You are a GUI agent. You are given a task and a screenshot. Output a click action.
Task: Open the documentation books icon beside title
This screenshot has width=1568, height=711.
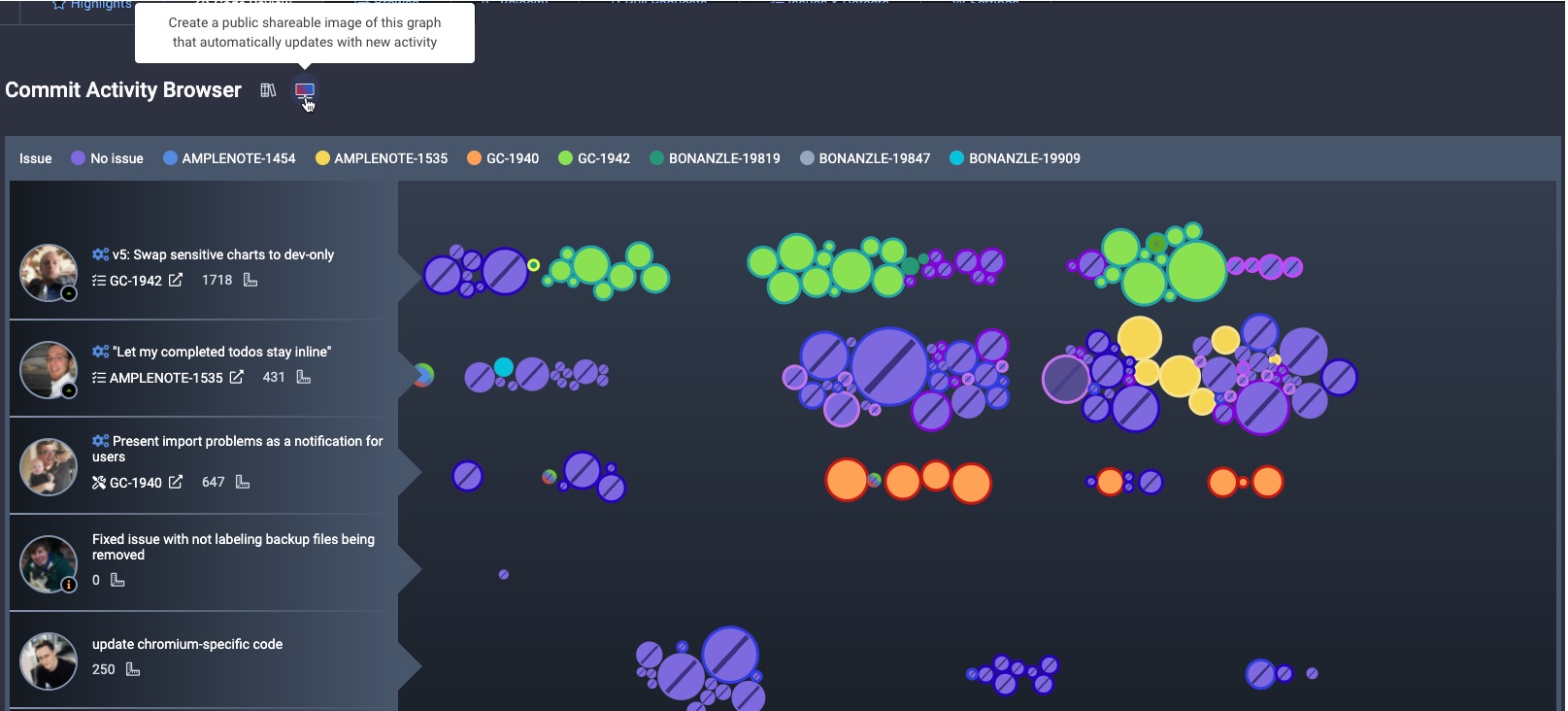coord(268,90)
